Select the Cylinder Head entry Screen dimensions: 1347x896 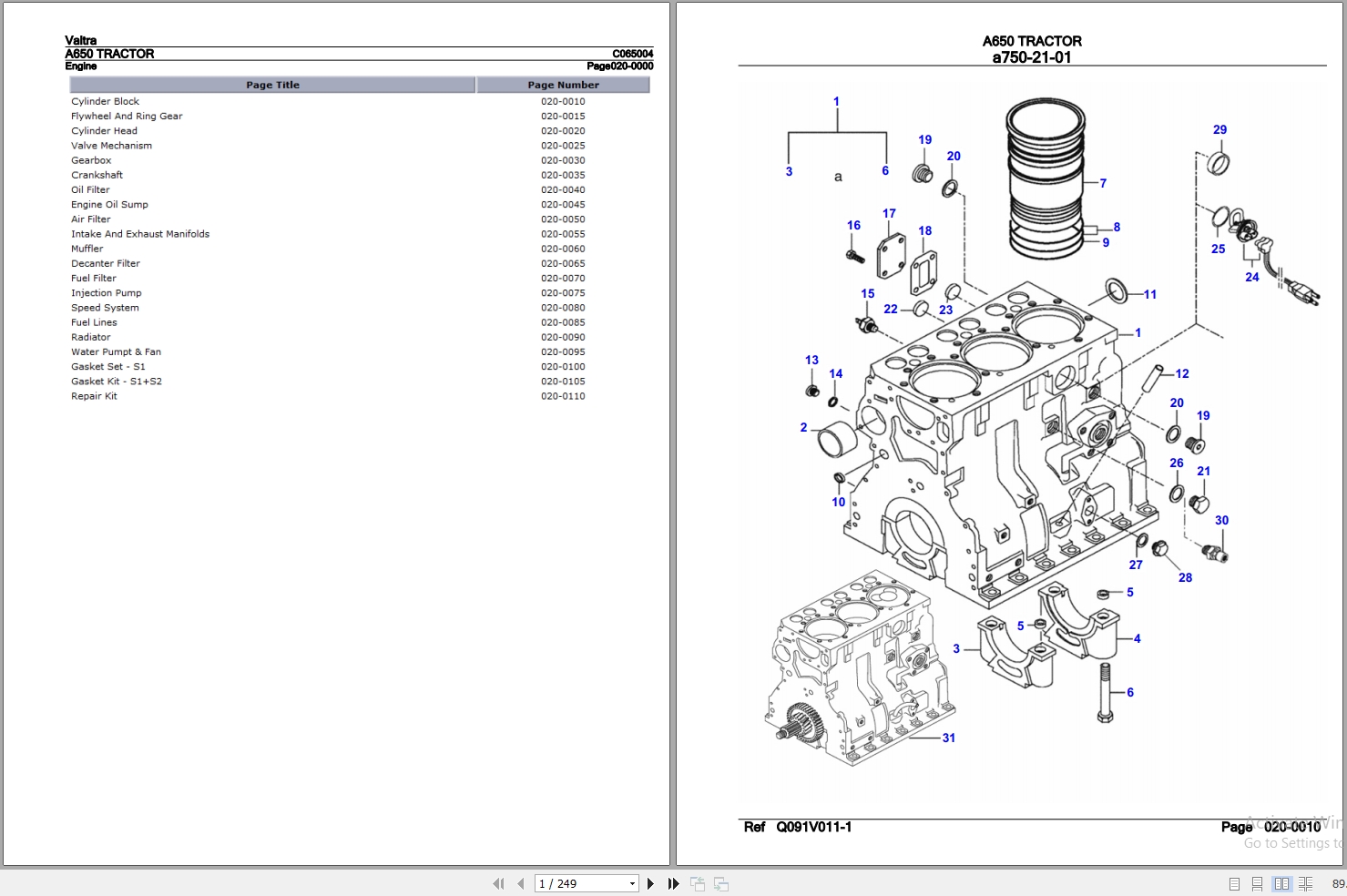(104, 131)
